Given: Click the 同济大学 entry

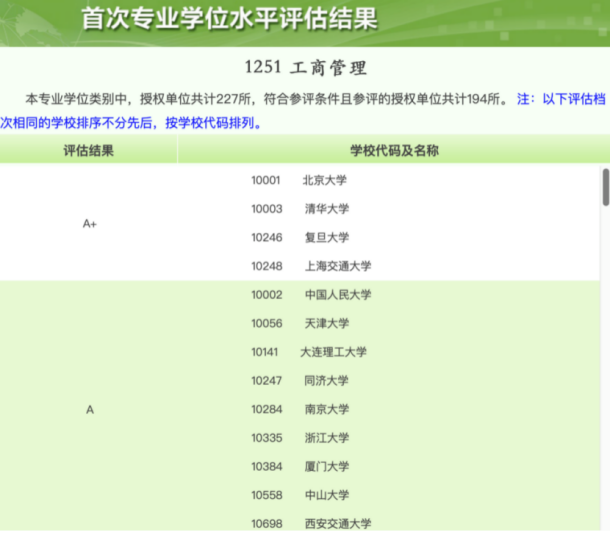Looking at the screenshot, I should pyautogui.click(x=326, y=381).
